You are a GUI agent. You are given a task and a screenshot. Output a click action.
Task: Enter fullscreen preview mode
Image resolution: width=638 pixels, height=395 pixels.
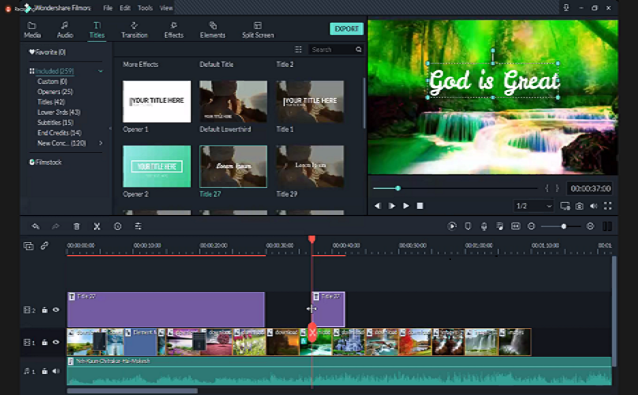[607, 206]
